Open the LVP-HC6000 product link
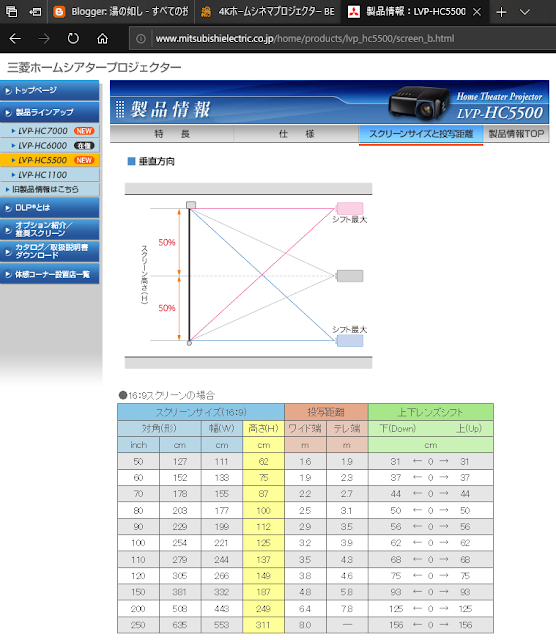This screenshot has width=556, height=640. click(42, 146)
